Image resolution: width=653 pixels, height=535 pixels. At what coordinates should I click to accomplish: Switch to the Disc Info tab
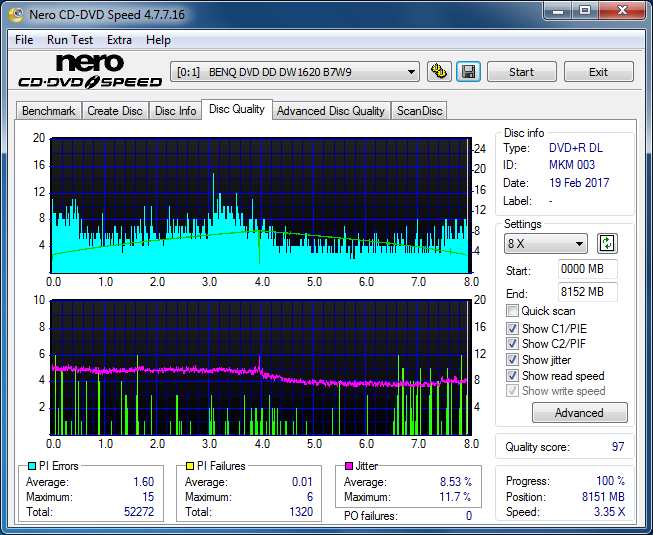click(175, 111)
